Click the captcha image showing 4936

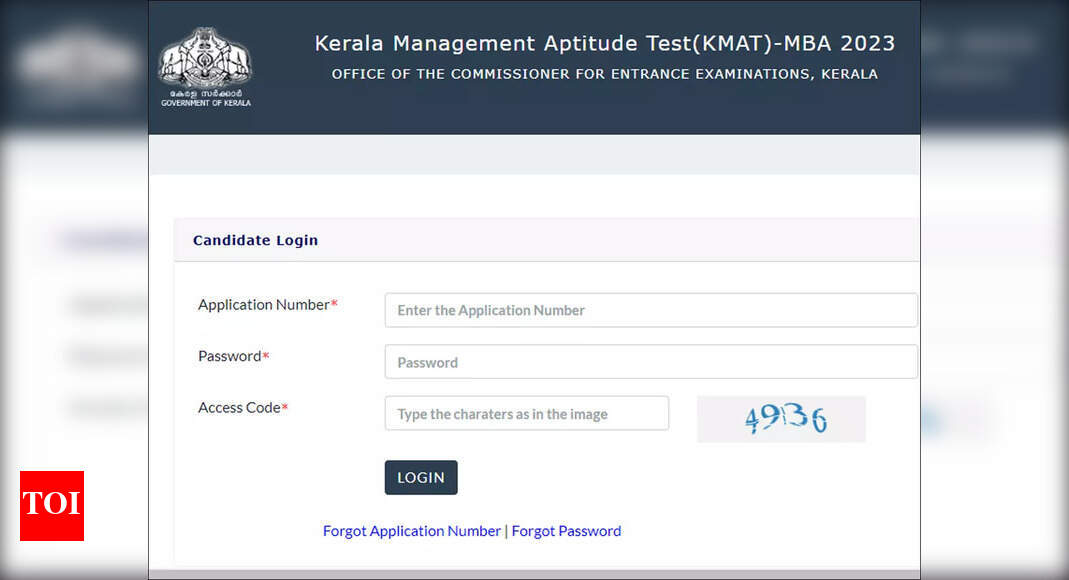[x=781, y=419]
